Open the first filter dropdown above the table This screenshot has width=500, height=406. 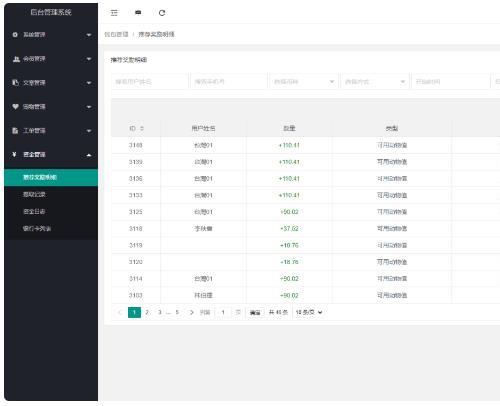(x=304, y=82)
